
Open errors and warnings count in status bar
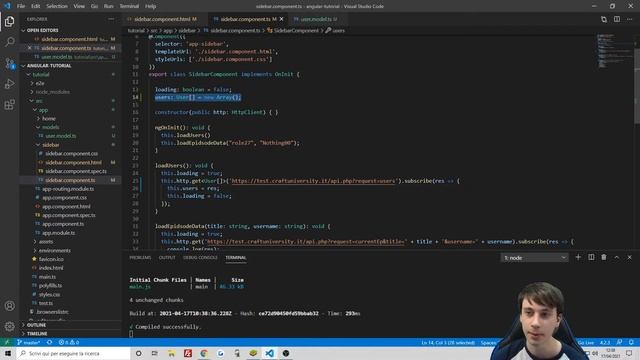click(69, 342)
